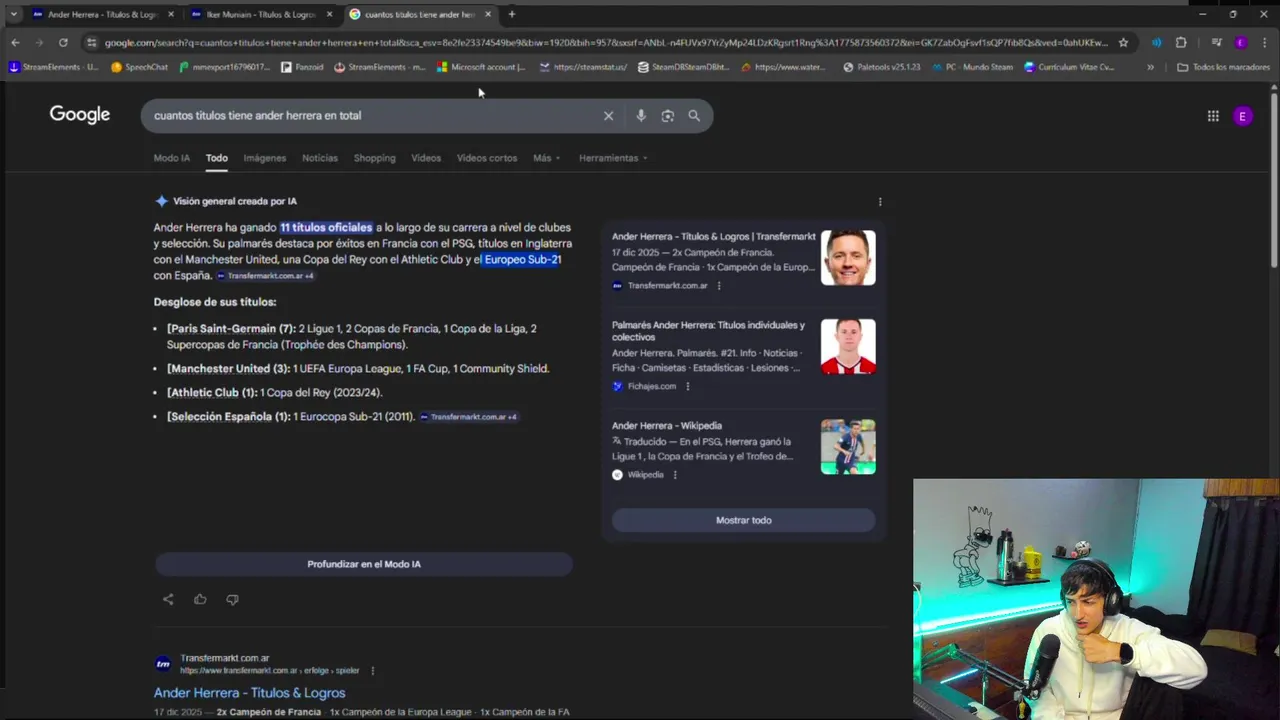Image resolution: width=1280 pixels, height=720 pixels.
Task: Open the Google apps grid
Action: (1213, 116)
